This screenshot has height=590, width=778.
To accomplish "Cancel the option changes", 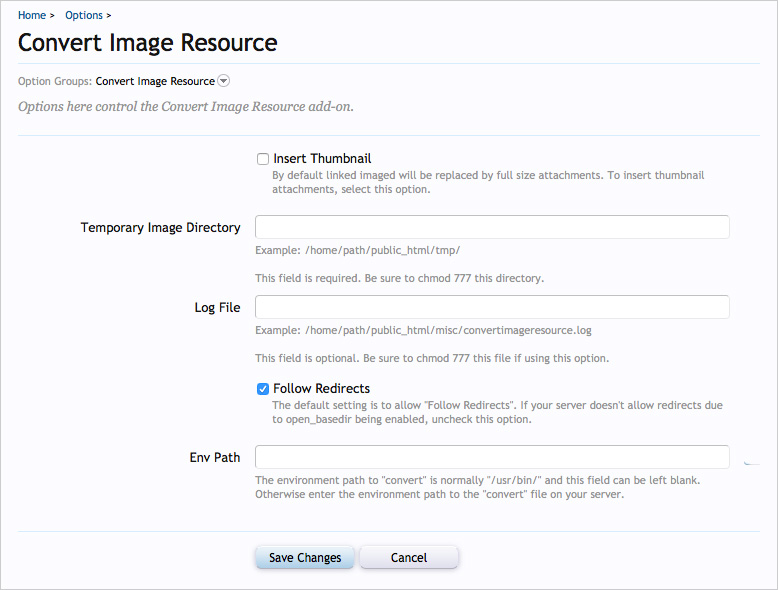I will pos(408,557).
